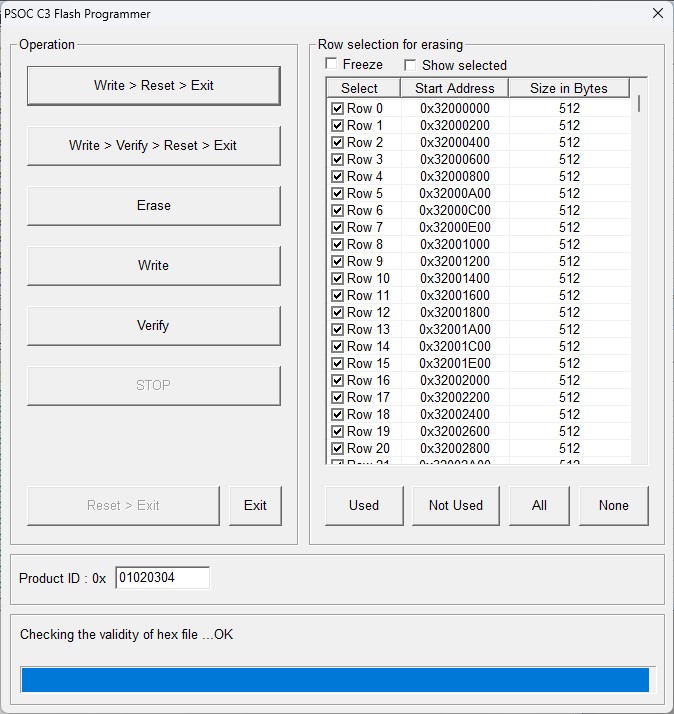
Task: Click the Product ID input field
Action: 162,578
